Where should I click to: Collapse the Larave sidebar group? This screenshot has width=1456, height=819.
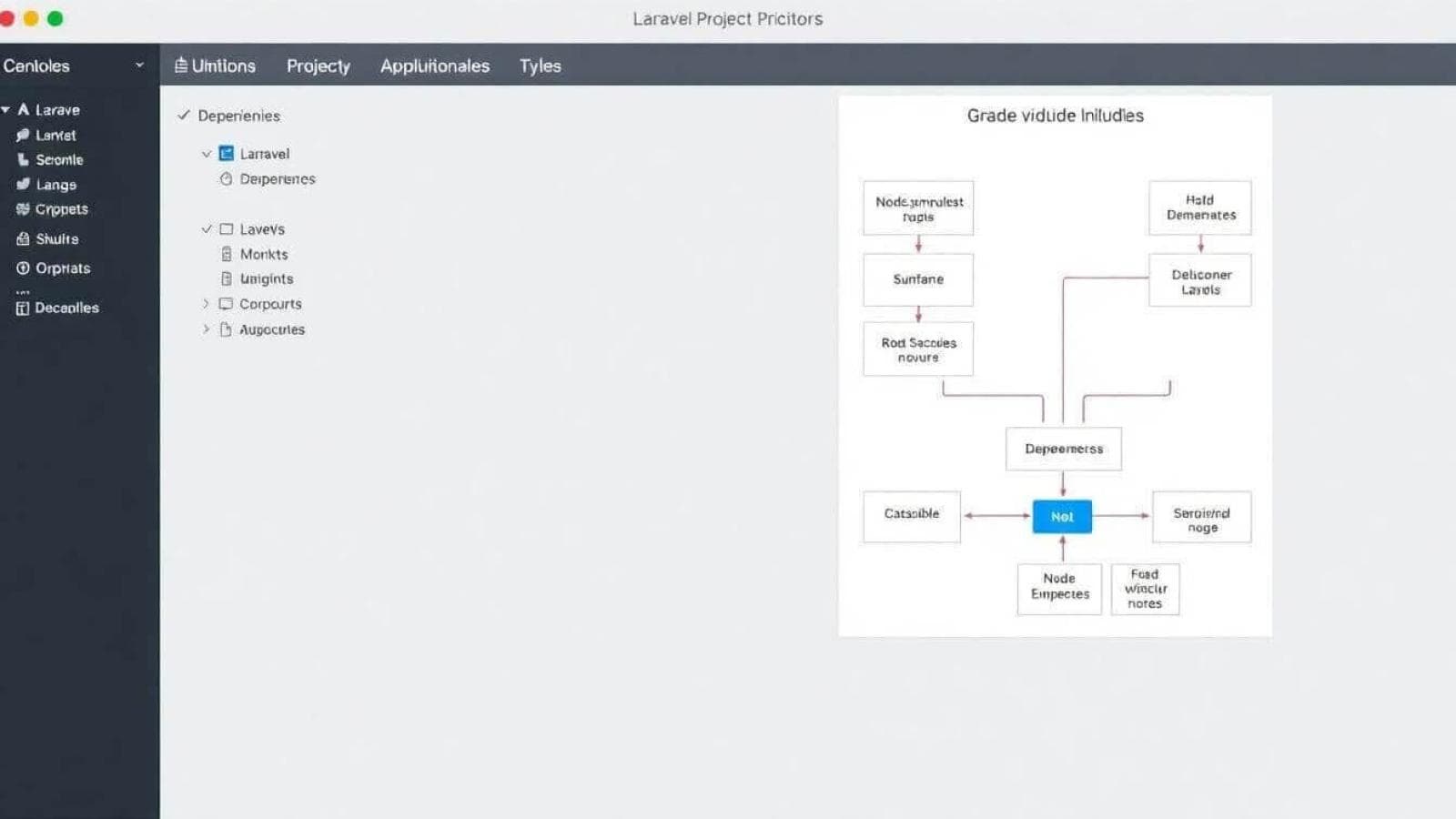pyautogui.click(x=5, y=109)
